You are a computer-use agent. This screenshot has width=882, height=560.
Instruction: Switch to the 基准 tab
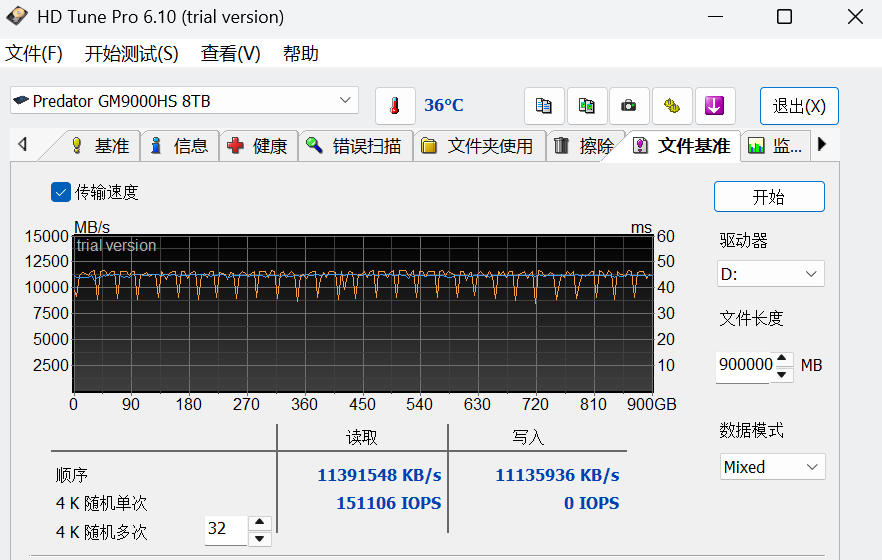100,146
